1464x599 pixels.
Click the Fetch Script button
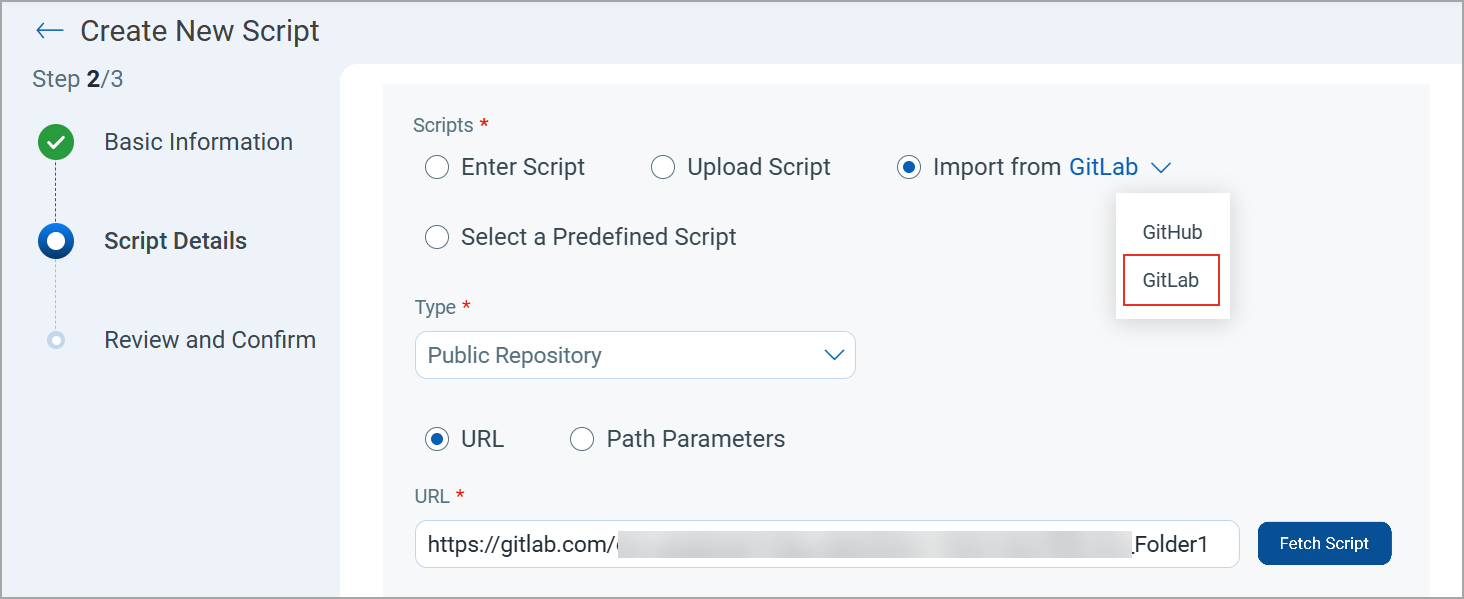tap(1324, 543)
